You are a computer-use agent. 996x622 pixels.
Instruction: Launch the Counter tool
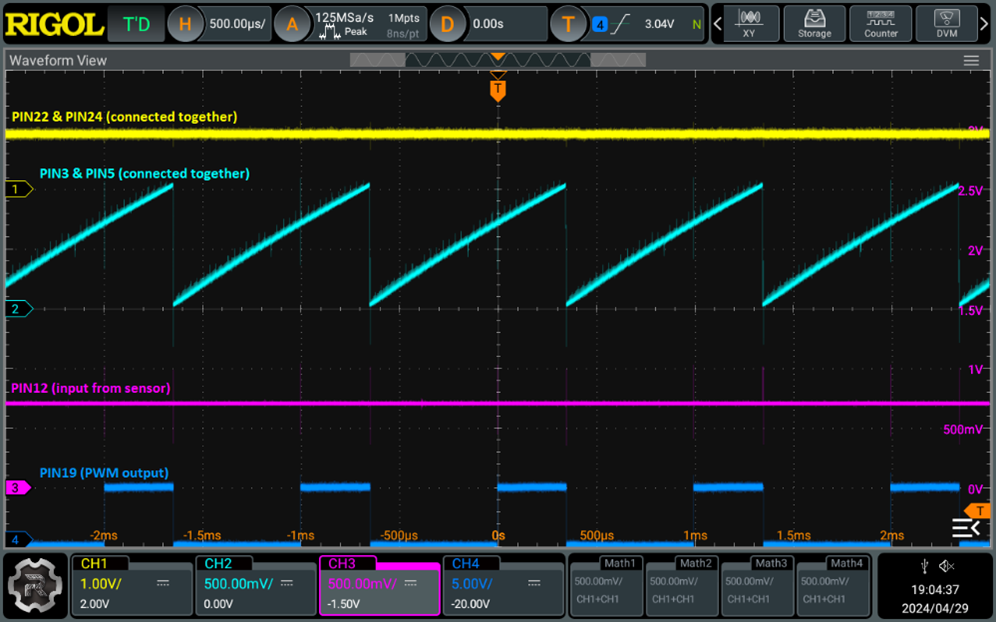(x=880, y=23)
